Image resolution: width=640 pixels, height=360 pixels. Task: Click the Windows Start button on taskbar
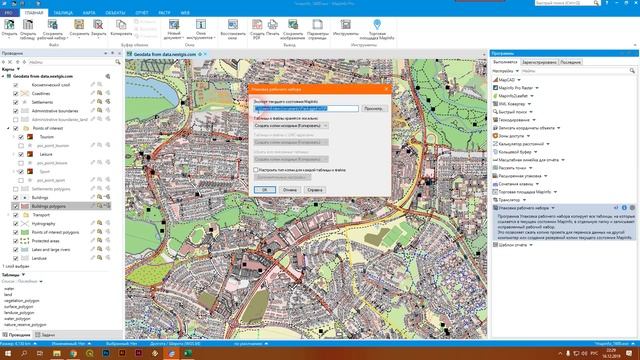pos(7,353)
